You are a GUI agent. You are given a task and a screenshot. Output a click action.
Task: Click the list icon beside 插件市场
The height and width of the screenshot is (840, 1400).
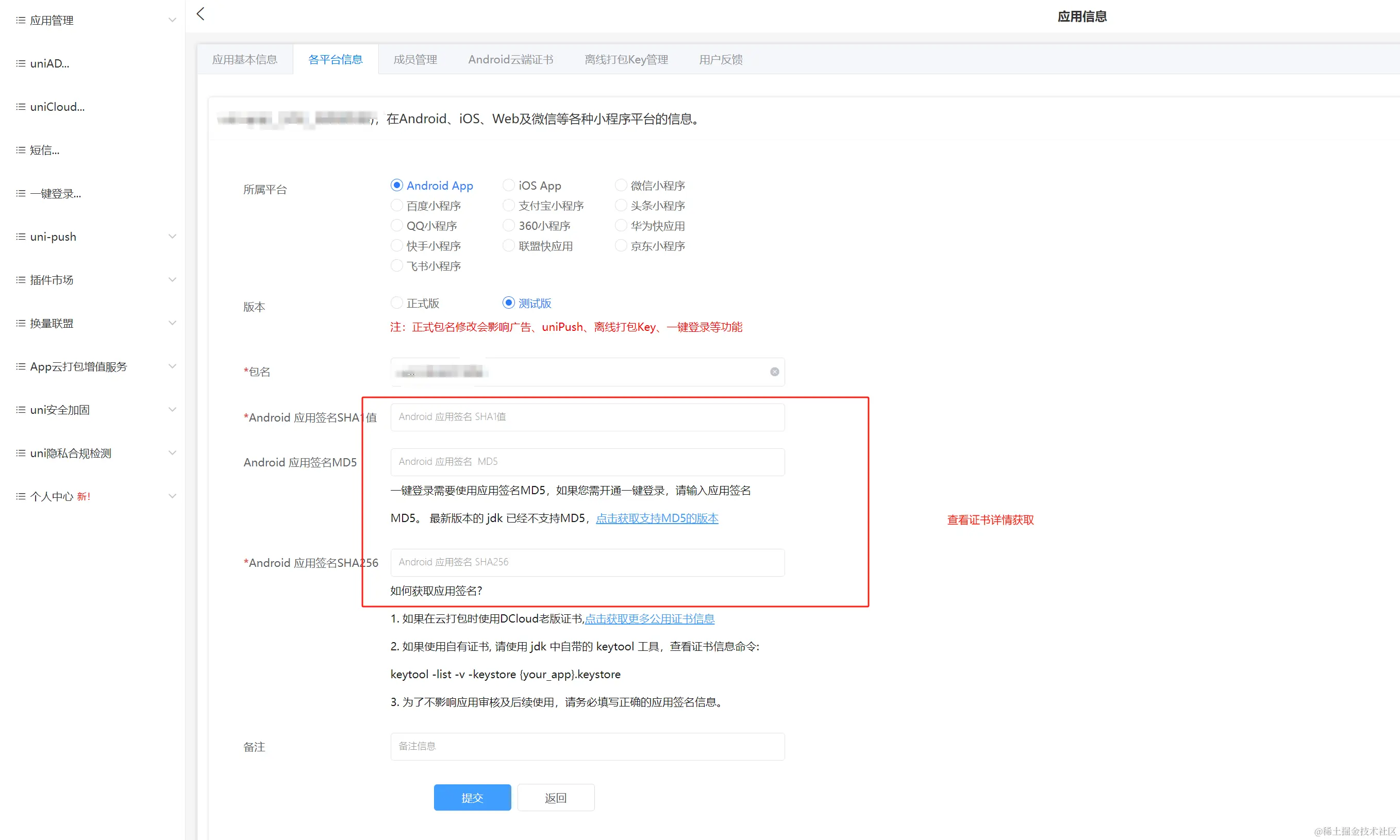21,280
